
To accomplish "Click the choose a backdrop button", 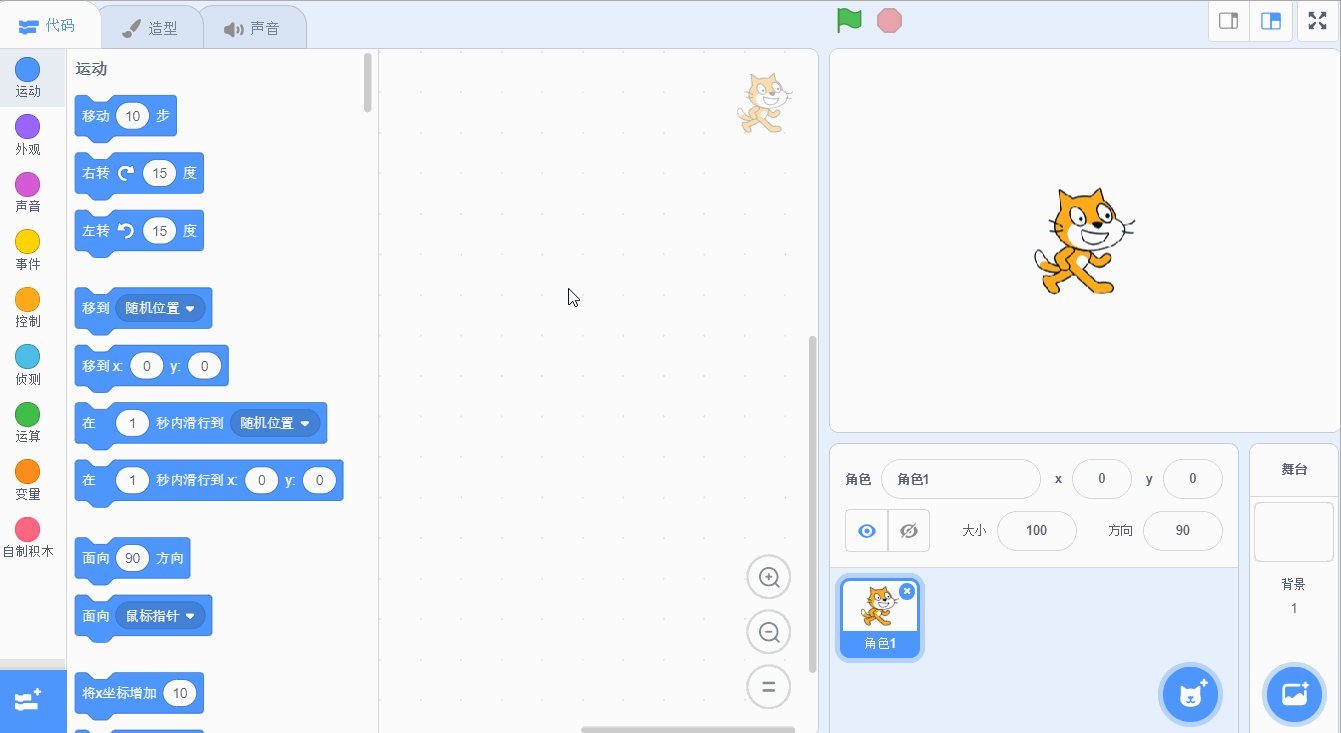I will click(x=1294, y=693).
